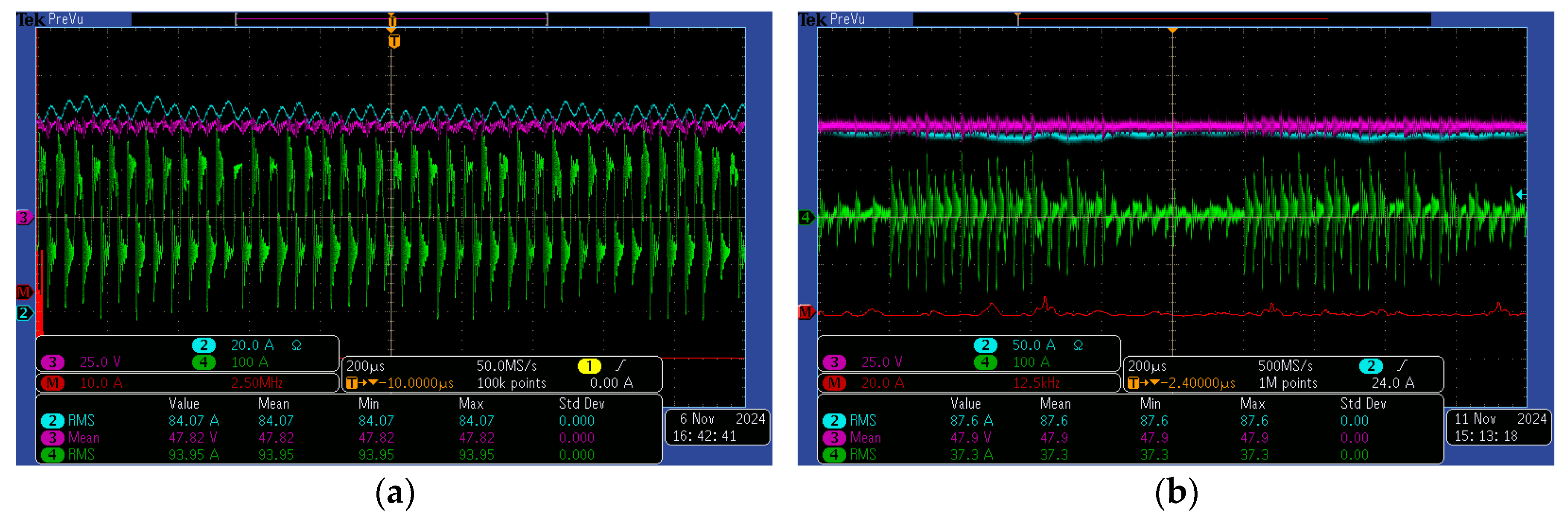Click cyan channel 2 ground marker on left scope
The height and width of the screenshot is (518, 1568).
point(24,313)
